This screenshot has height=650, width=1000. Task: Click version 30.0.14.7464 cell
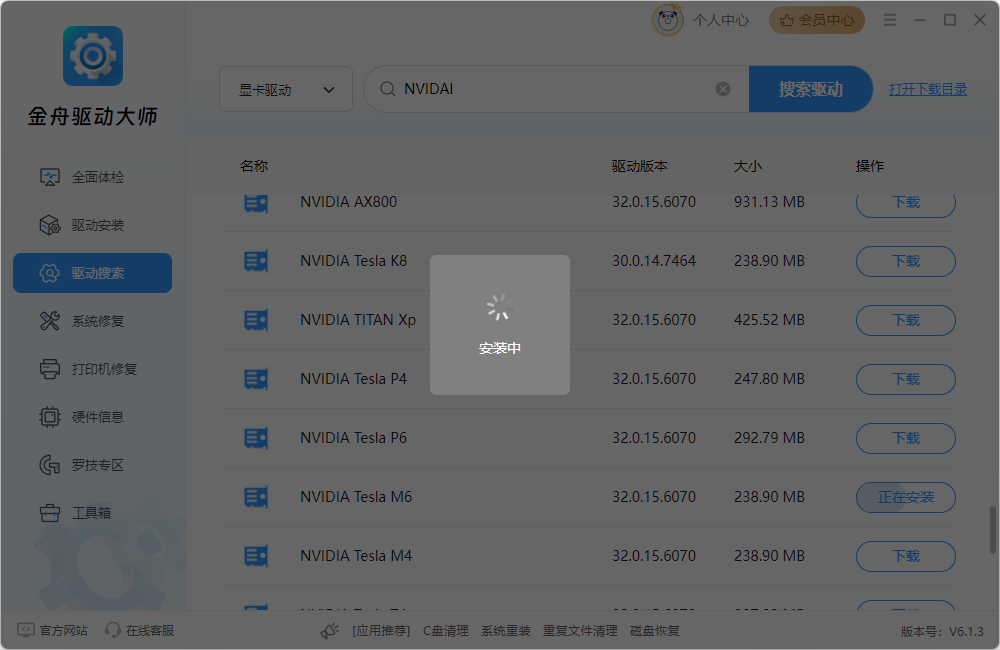pos(654,261)
